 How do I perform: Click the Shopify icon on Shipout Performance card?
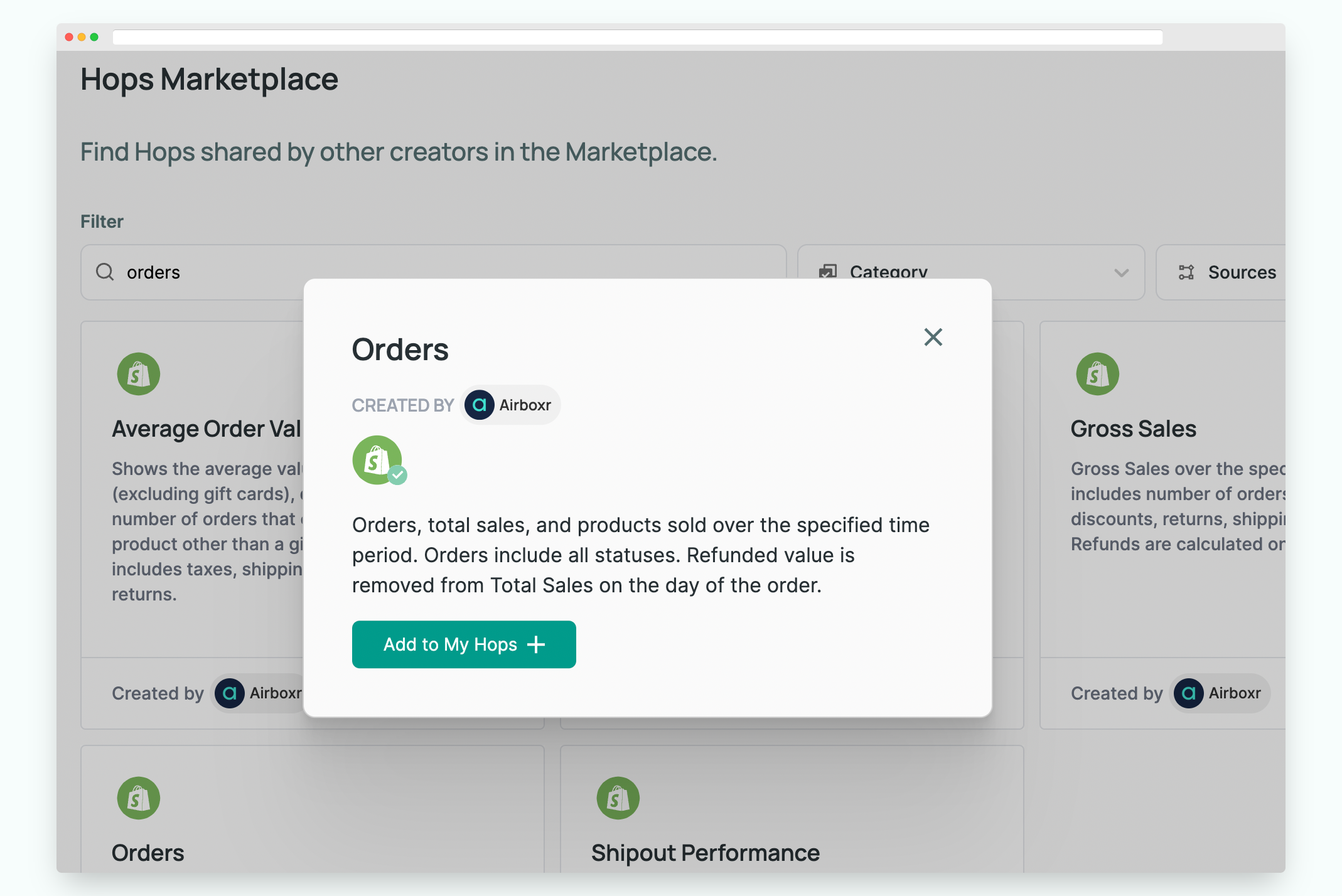click(618, 798)
